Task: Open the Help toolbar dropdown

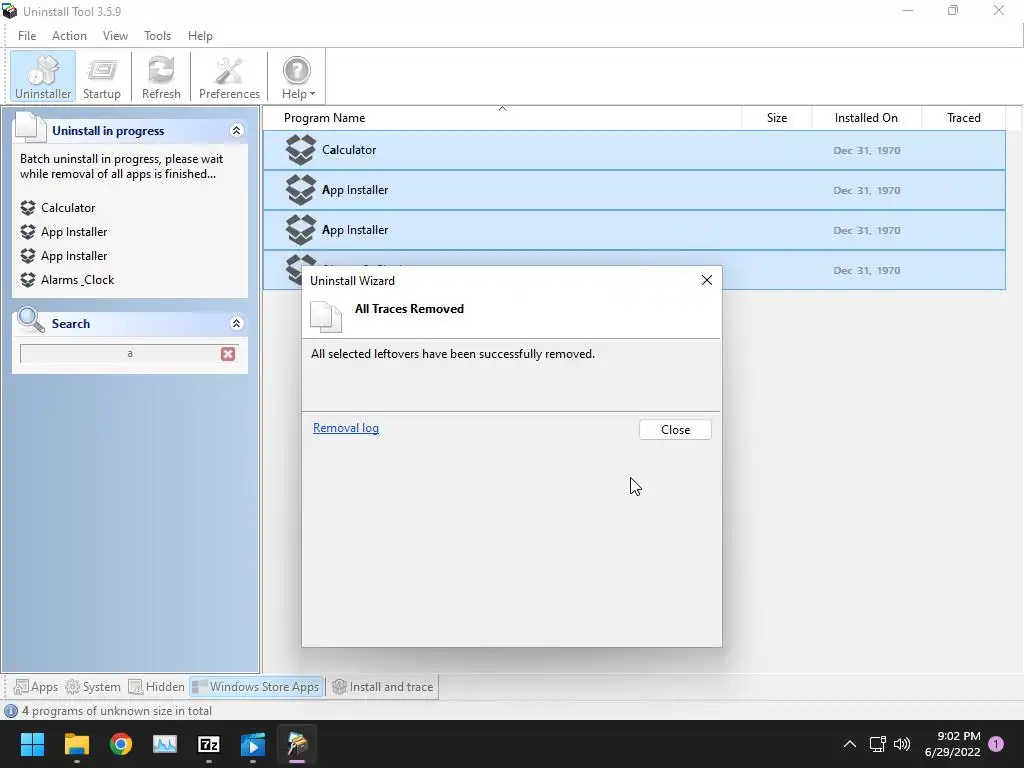Action: [x=298, y=77]
